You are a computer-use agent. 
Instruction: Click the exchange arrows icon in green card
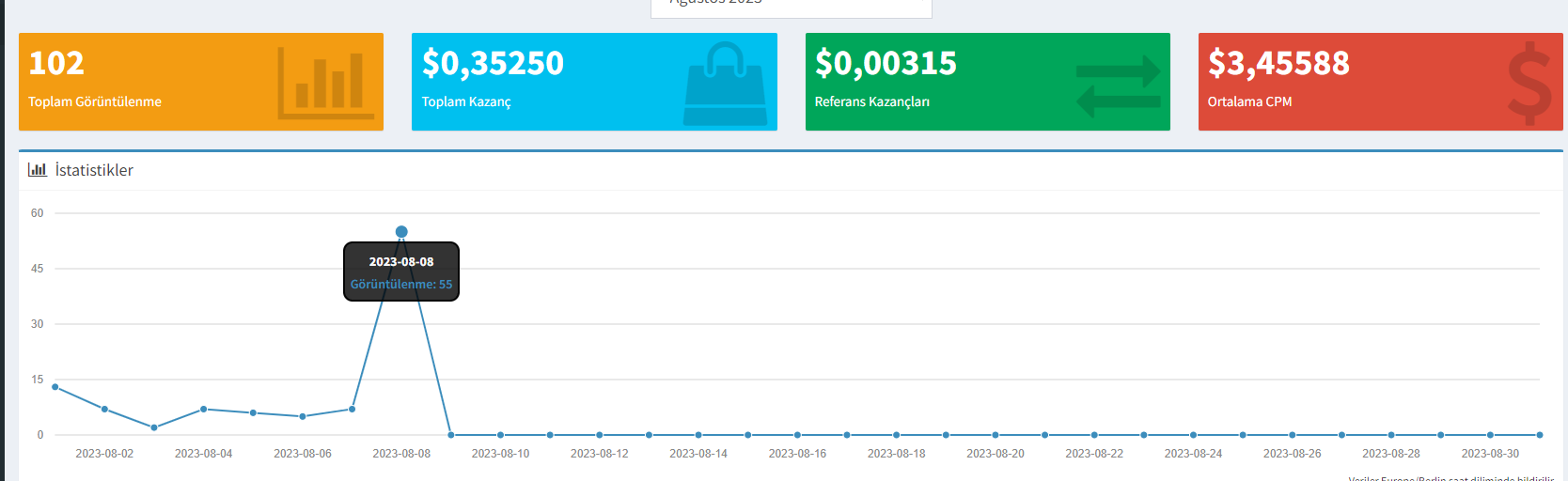click(x=1119, y=86)
